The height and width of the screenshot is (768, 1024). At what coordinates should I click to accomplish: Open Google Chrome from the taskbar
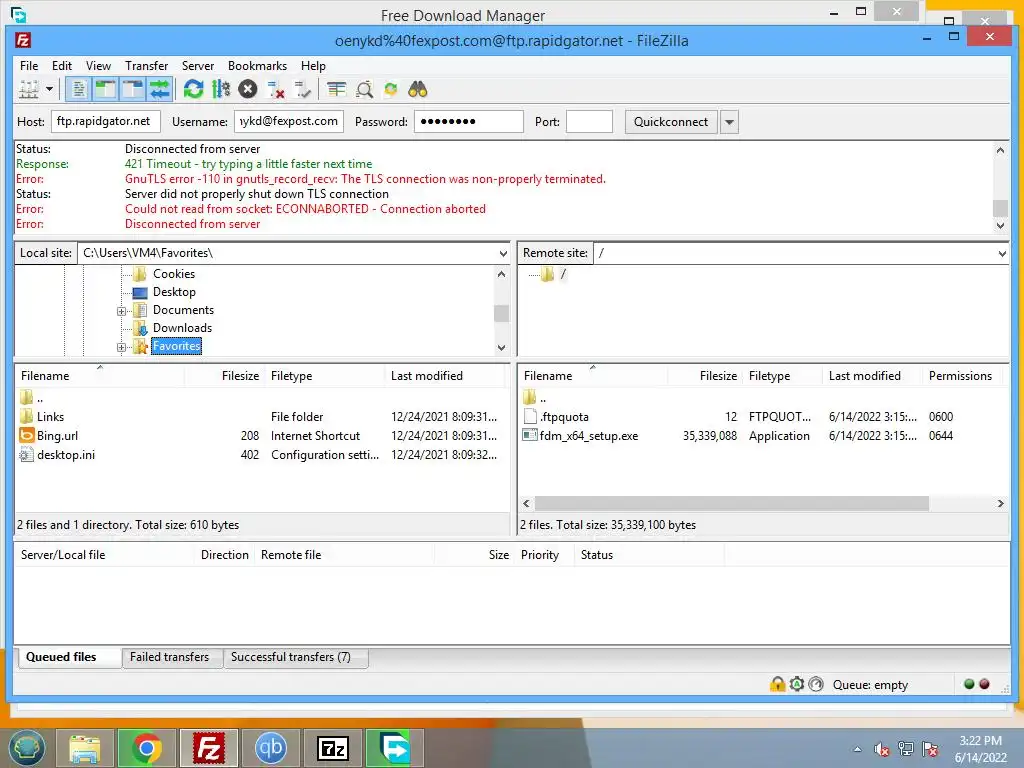tap(146, 748)
